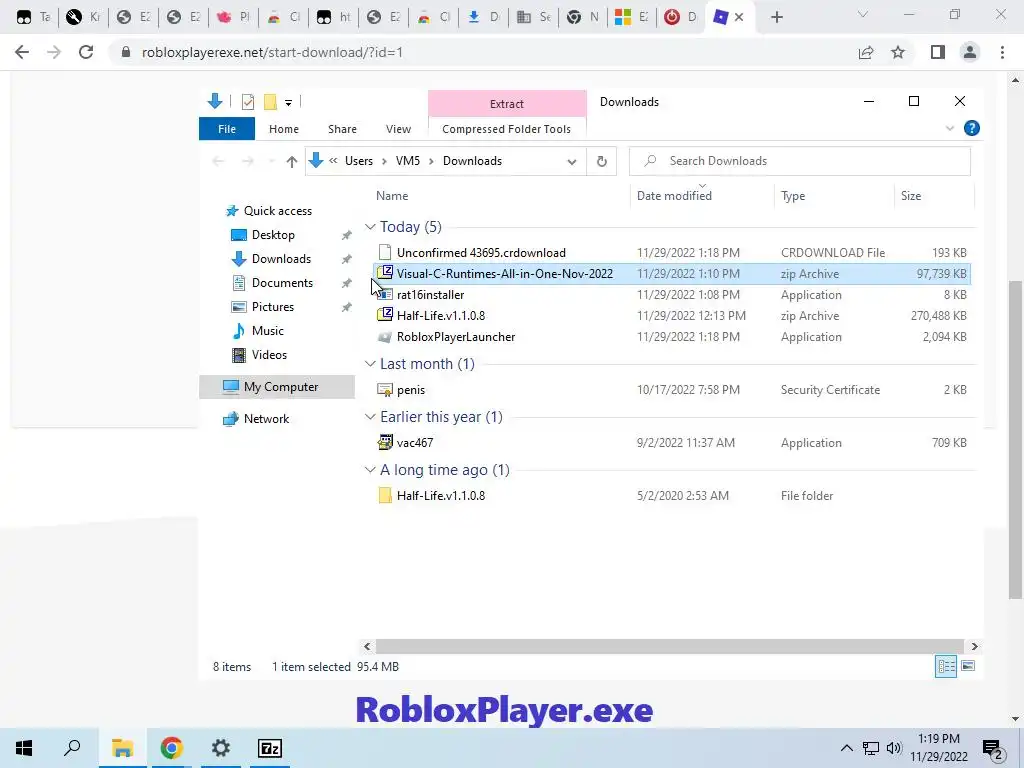Open Chrome's three-dot menu
1024x768 pixels.
(1002, 52)
